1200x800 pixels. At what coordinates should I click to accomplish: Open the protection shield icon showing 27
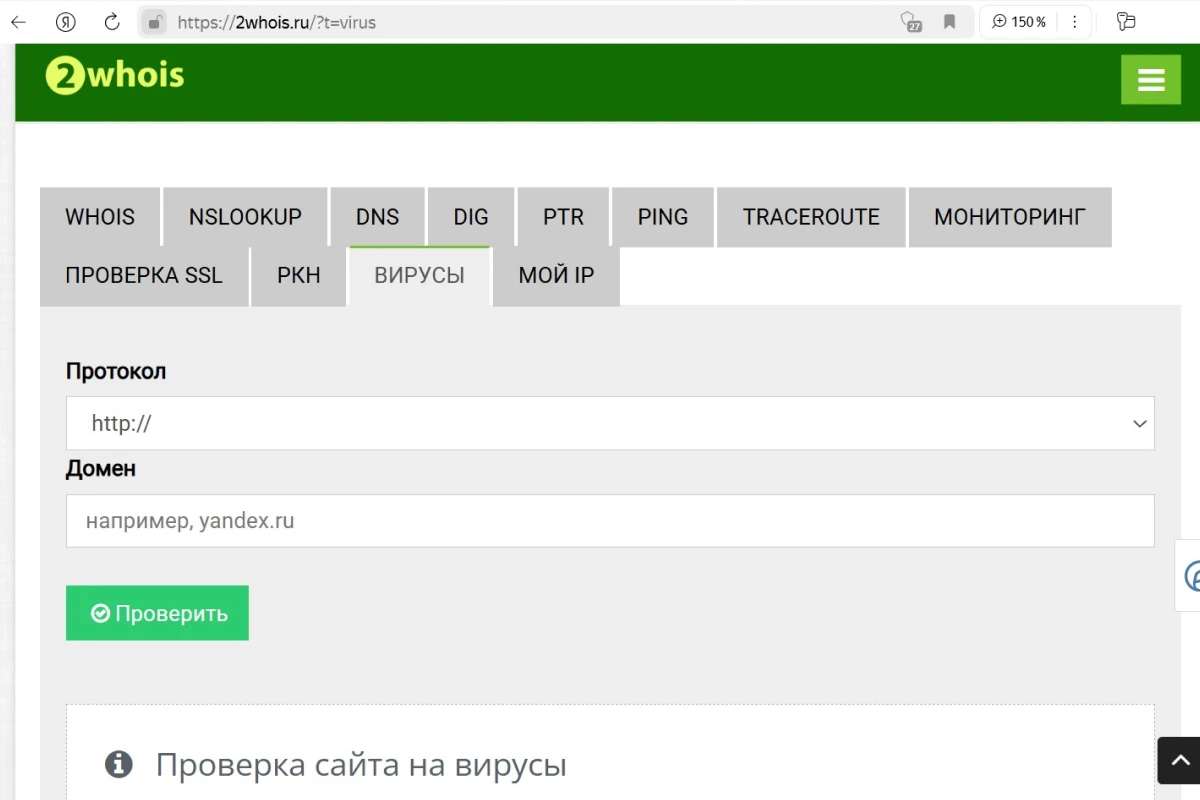(x=910, y=22)
